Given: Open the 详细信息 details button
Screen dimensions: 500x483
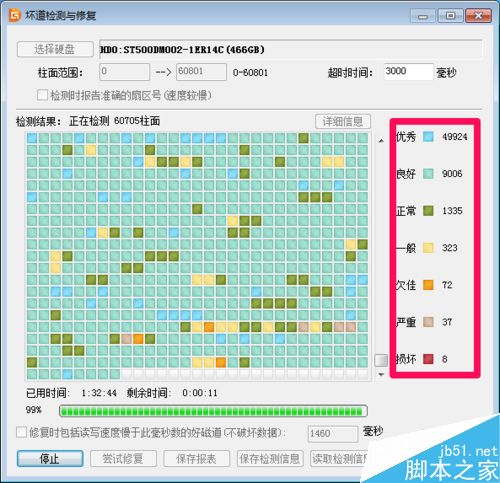Looking at the screenshot, I should pyautogui.click(x=343, y=122).
